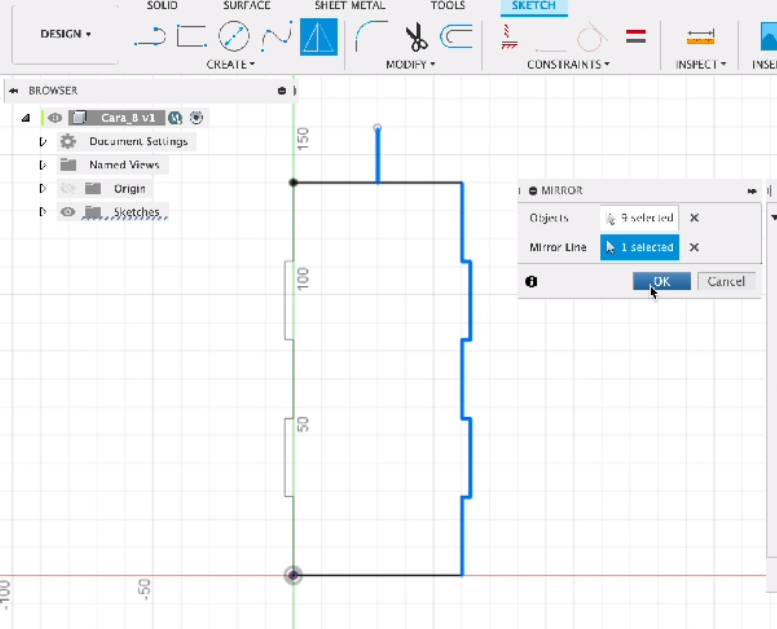Apply the Equal constraint icon
The height and width of the screenshot is (629, 777).
coord(636,36)
